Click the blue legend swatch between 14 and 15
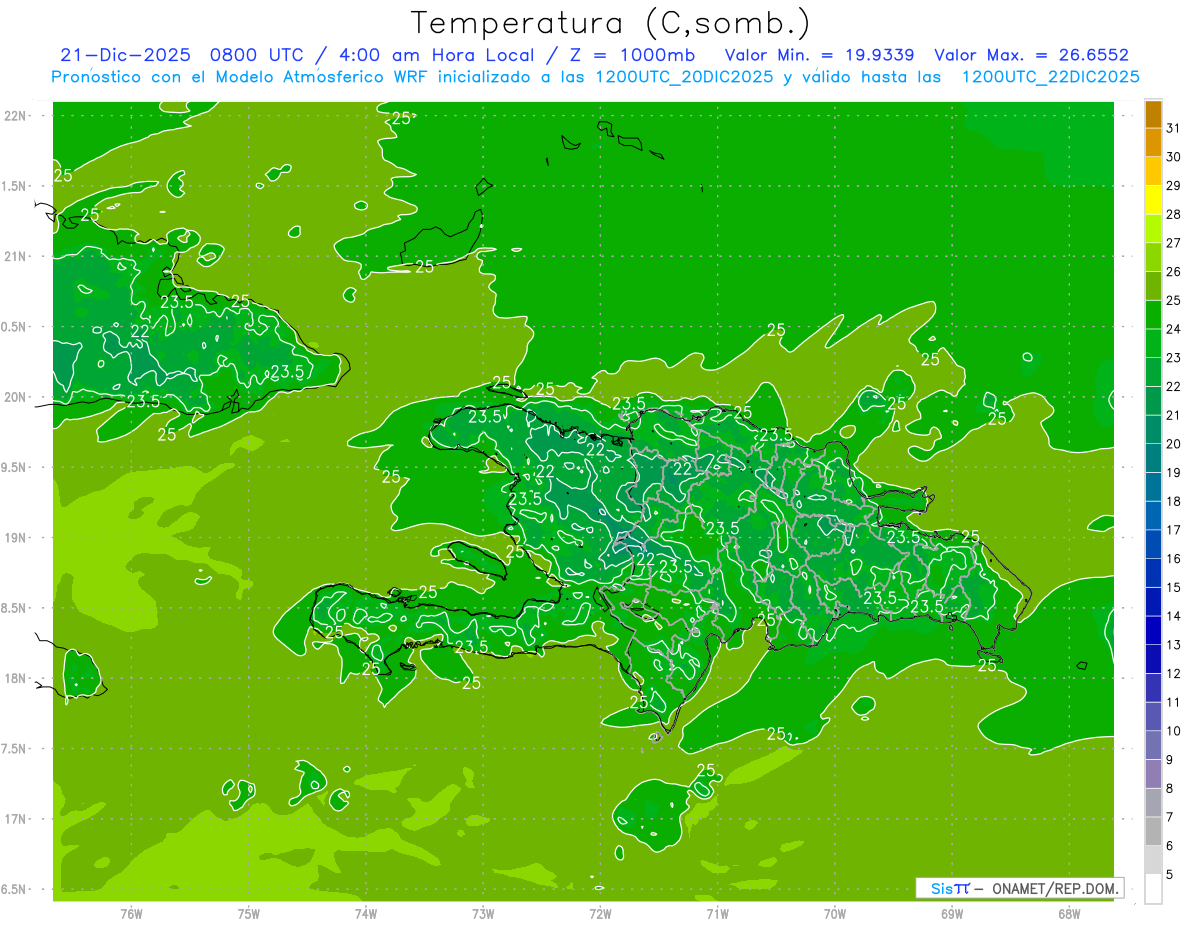Viewport: 1200px width, 927px height. point(1153,602)
